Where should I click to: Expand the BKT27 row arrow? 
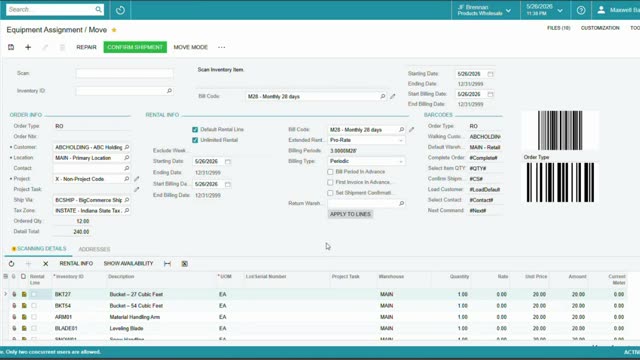point(5,294)
